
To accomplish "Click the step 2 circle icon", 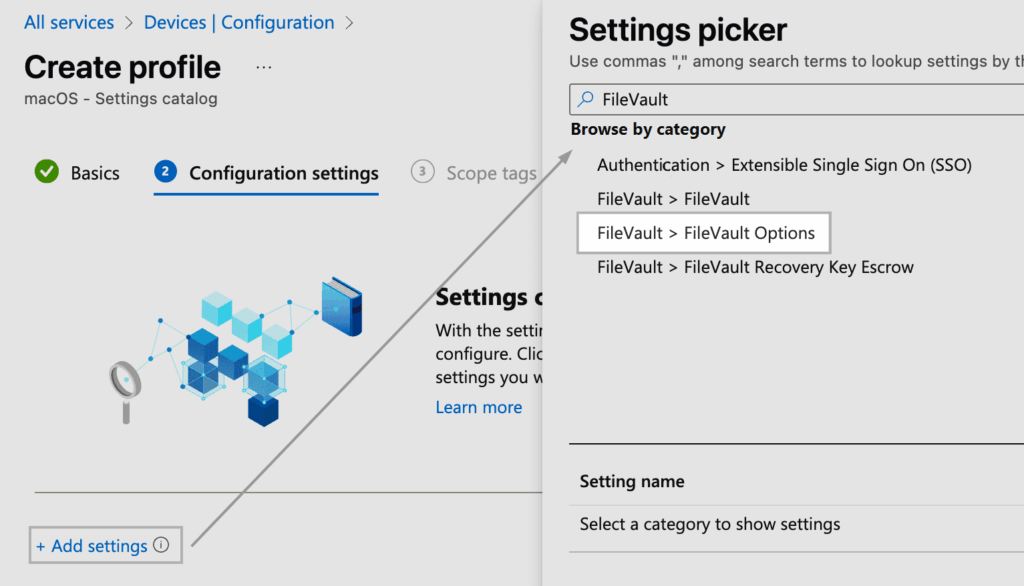I will 165,172.
